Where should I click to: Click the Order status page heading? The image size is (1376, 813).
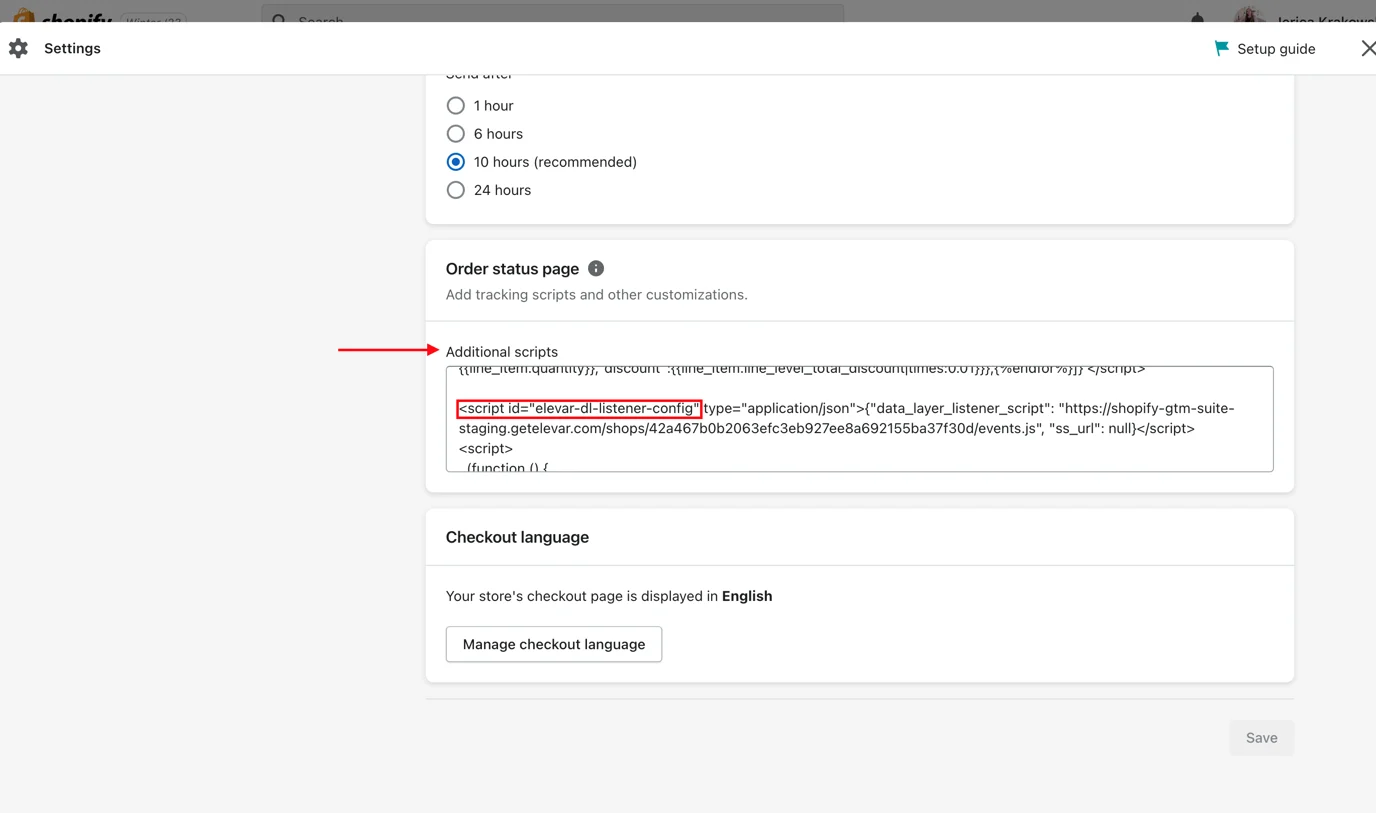coord(512,268)
